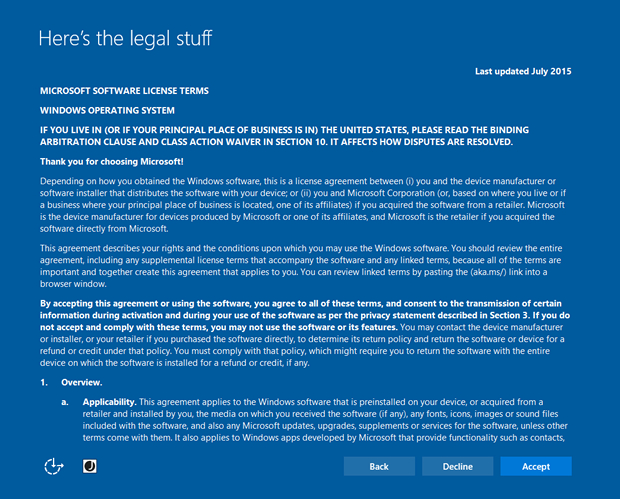Click the binding arbitration clause notice
The height and width of the screenshot is (499, 620).
284,136
